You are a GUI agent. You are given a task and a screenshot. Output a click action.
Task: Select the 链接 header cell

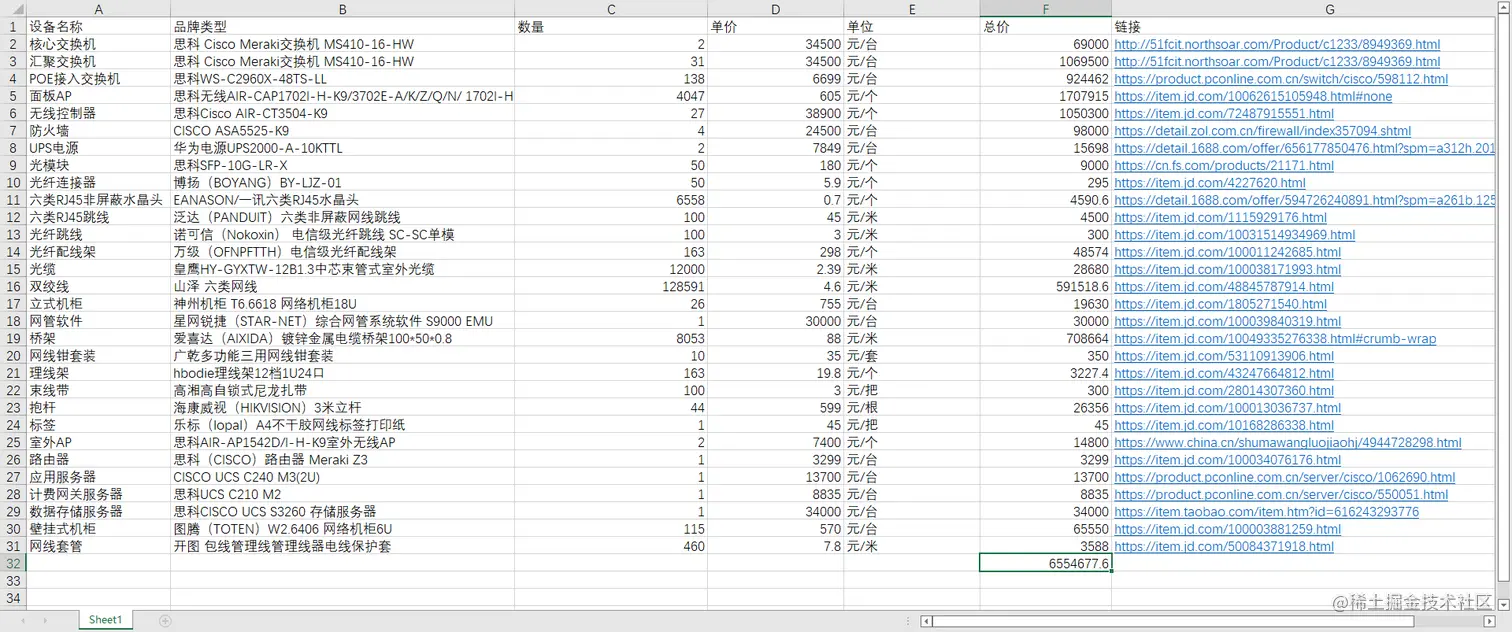(x=1304, y=27)
